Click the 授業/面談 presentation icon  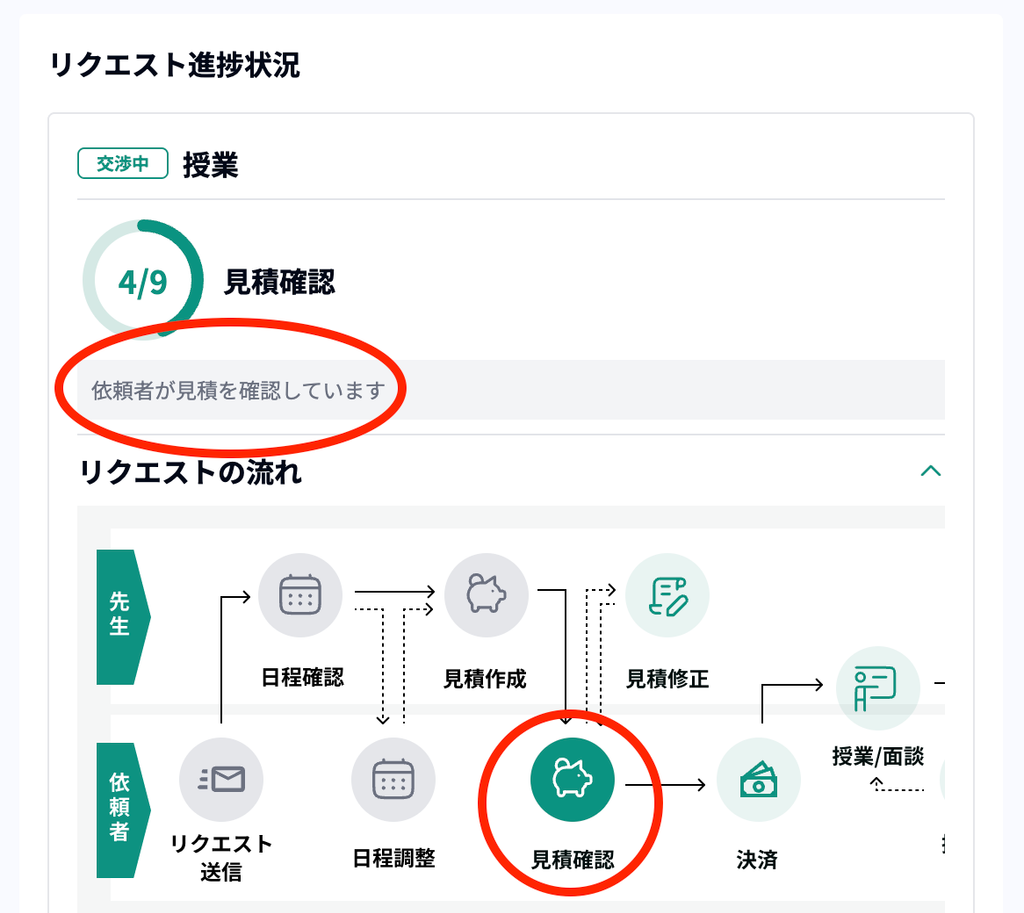pos(878,688)
